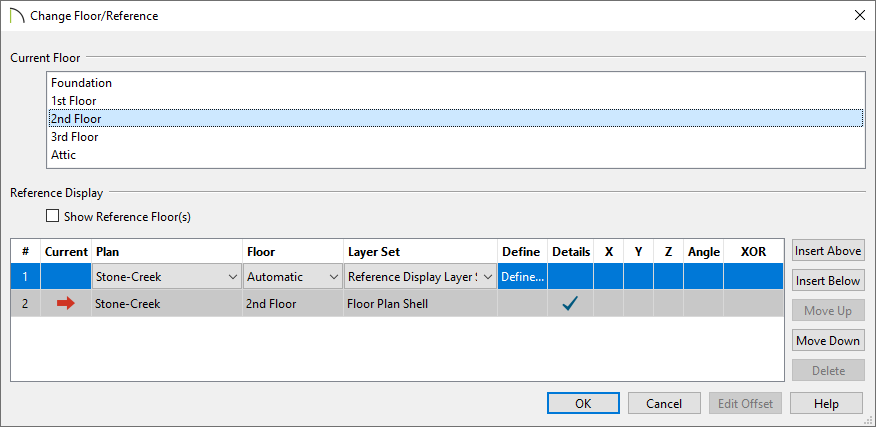Click the Move Down button
The image size is (876, 427).
click(828, 340)
